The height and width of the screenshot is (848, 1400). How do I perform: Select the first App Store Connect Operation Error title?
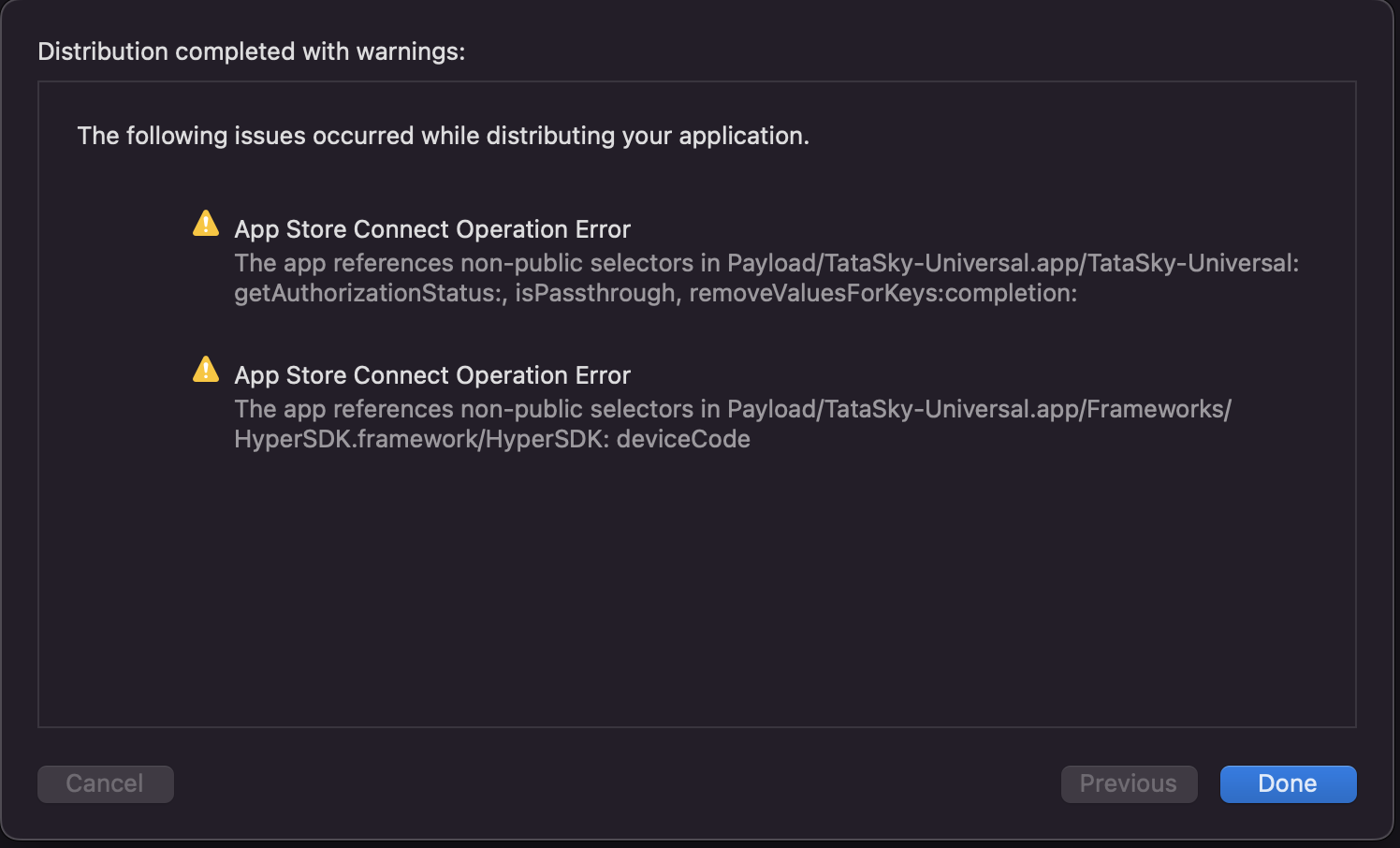[432, 229]
